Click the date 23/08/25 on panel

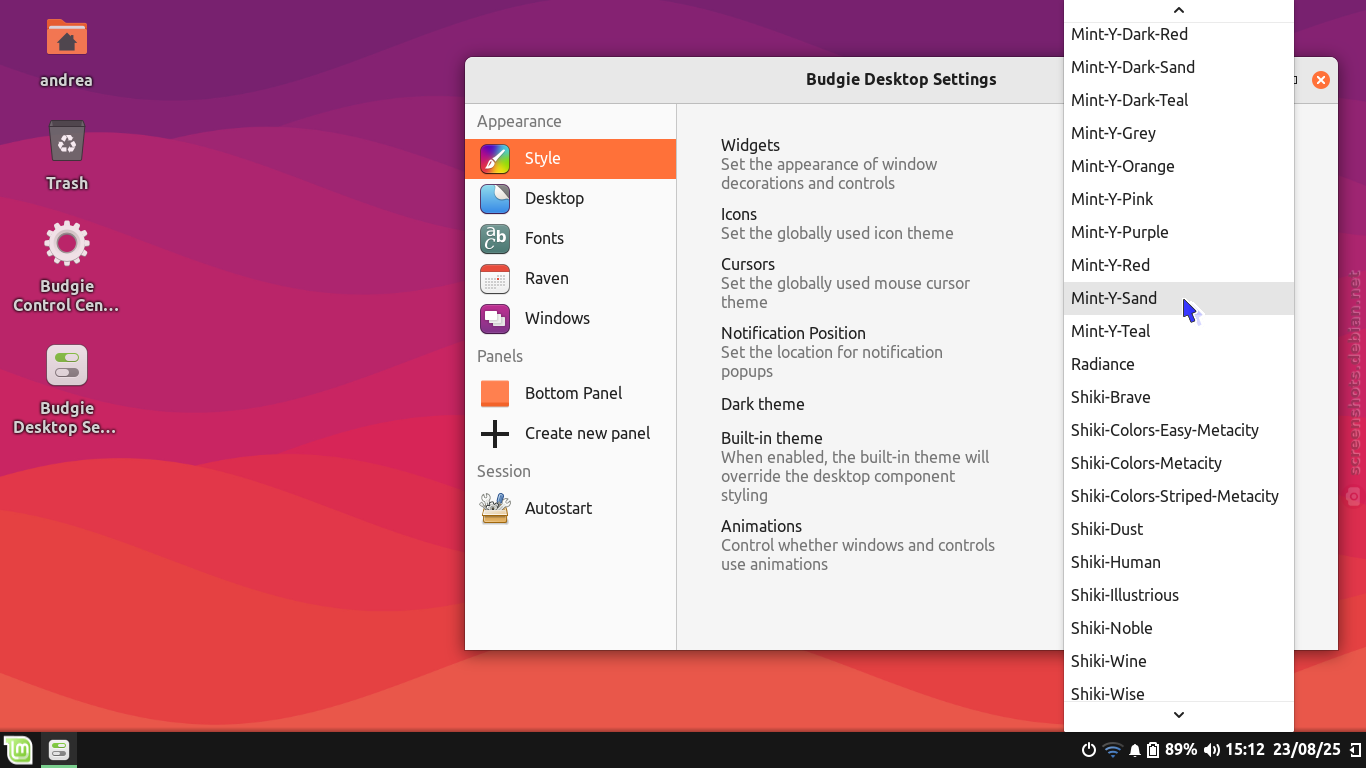1307,749
